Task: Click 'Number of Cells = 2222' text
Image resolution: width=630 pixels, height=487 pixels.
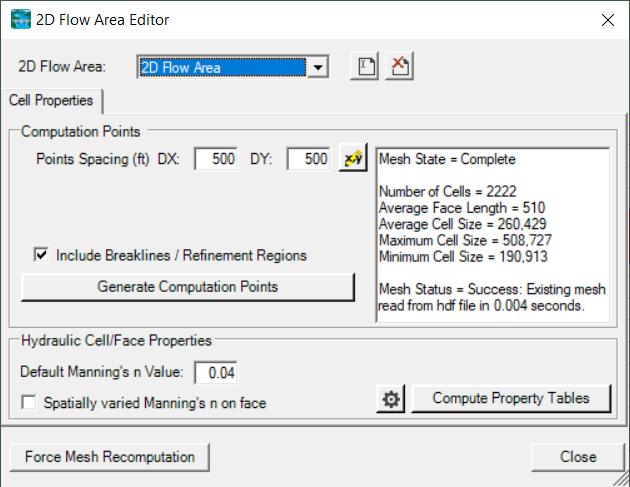Action: tap(448, 191)
